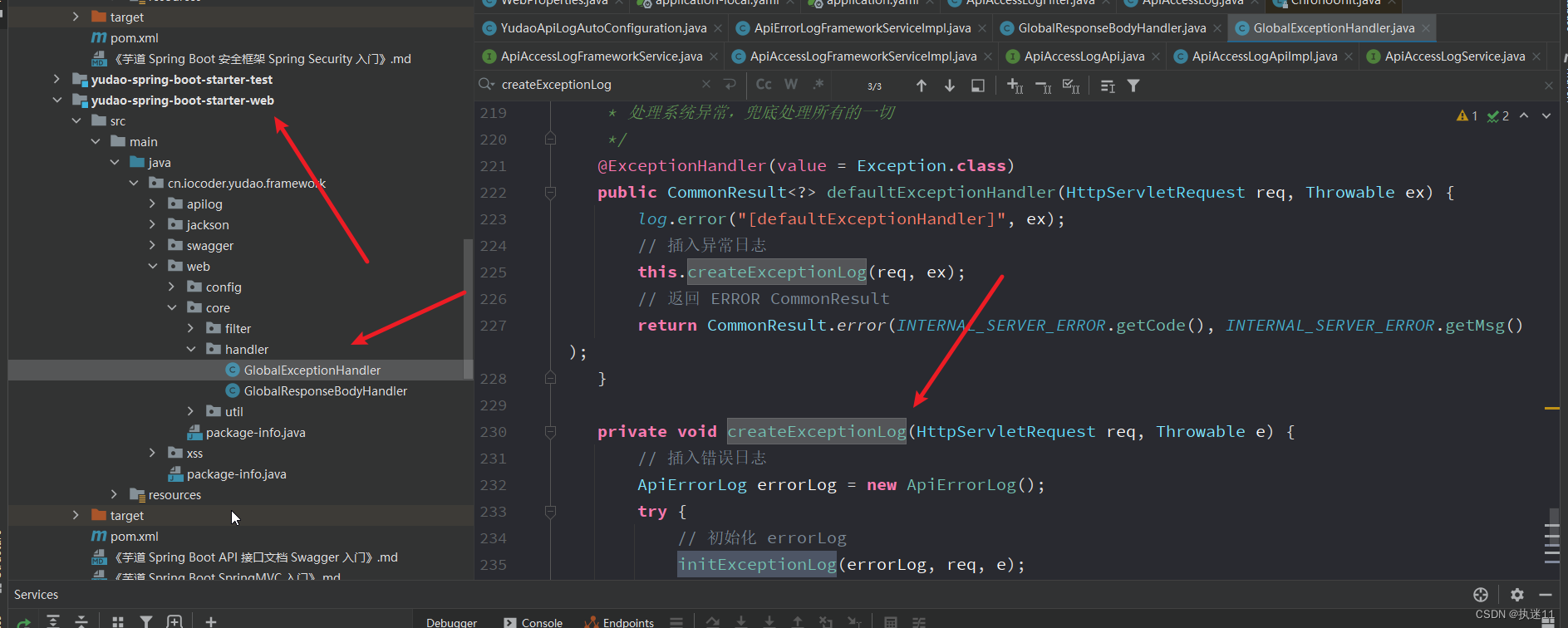Close ApiAccessLogApi.java tab

1156,56
